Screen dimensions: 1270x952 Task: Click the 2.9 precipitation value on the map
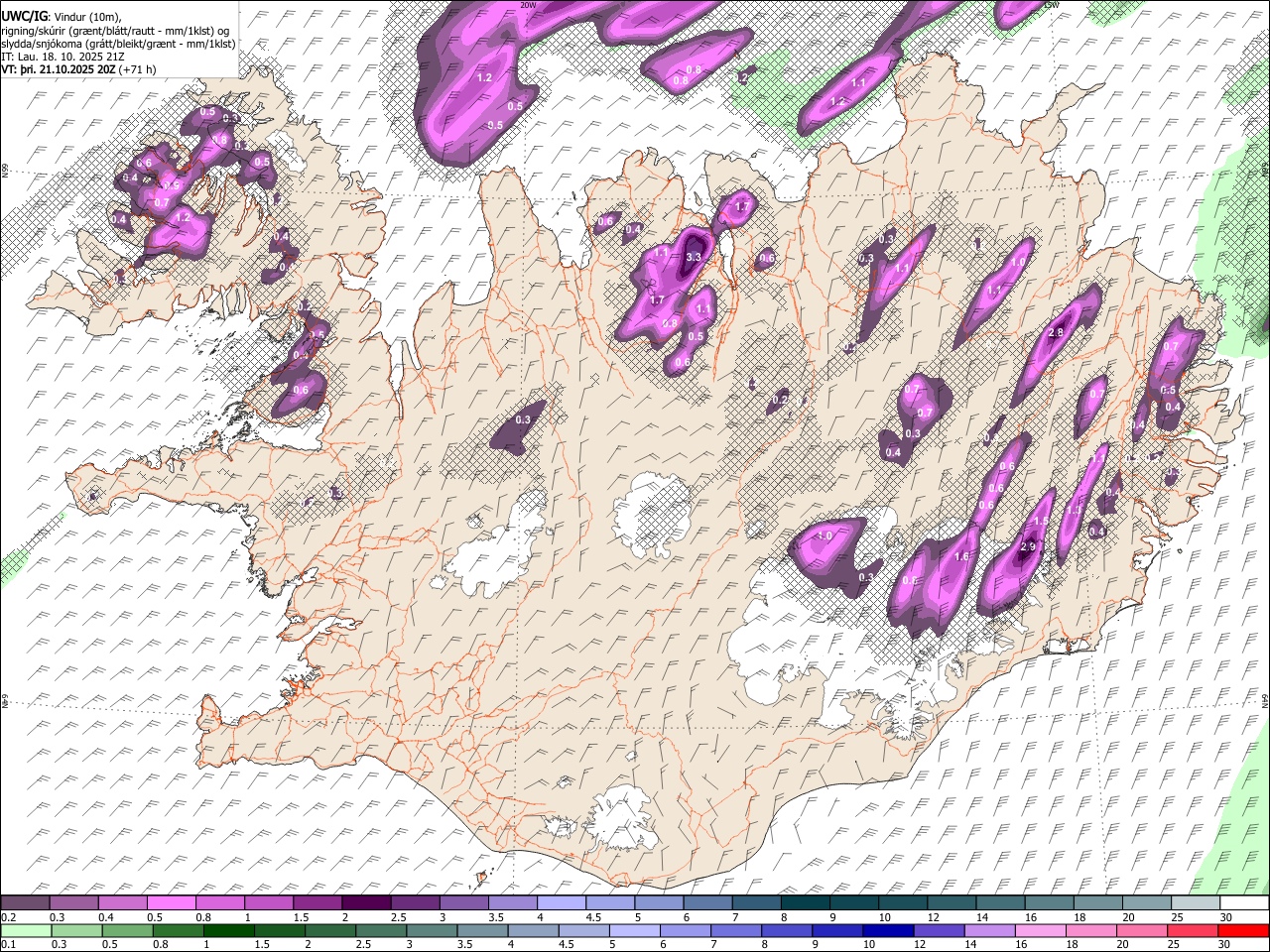click(x=1028, y=546)
